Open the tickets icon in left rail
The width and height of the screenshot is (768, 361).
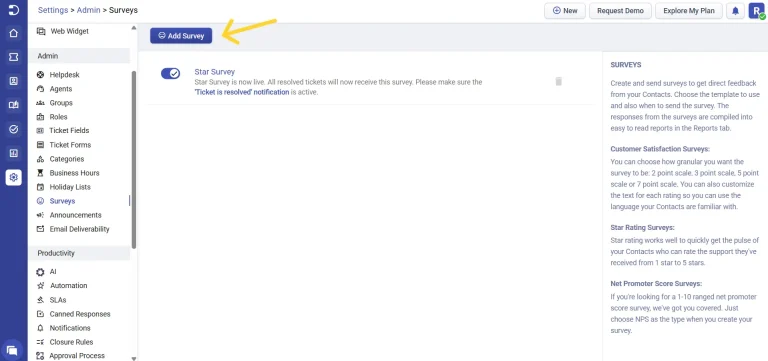tap(14, 57)
